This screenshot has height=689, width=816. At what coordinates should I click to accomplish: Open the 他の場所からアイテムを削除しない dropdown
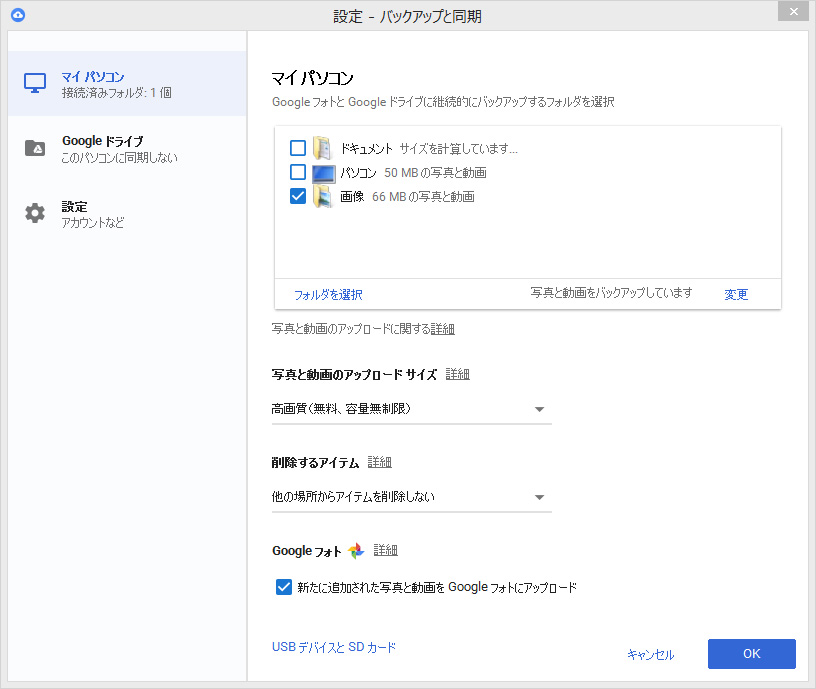click(x=412, y=497)
